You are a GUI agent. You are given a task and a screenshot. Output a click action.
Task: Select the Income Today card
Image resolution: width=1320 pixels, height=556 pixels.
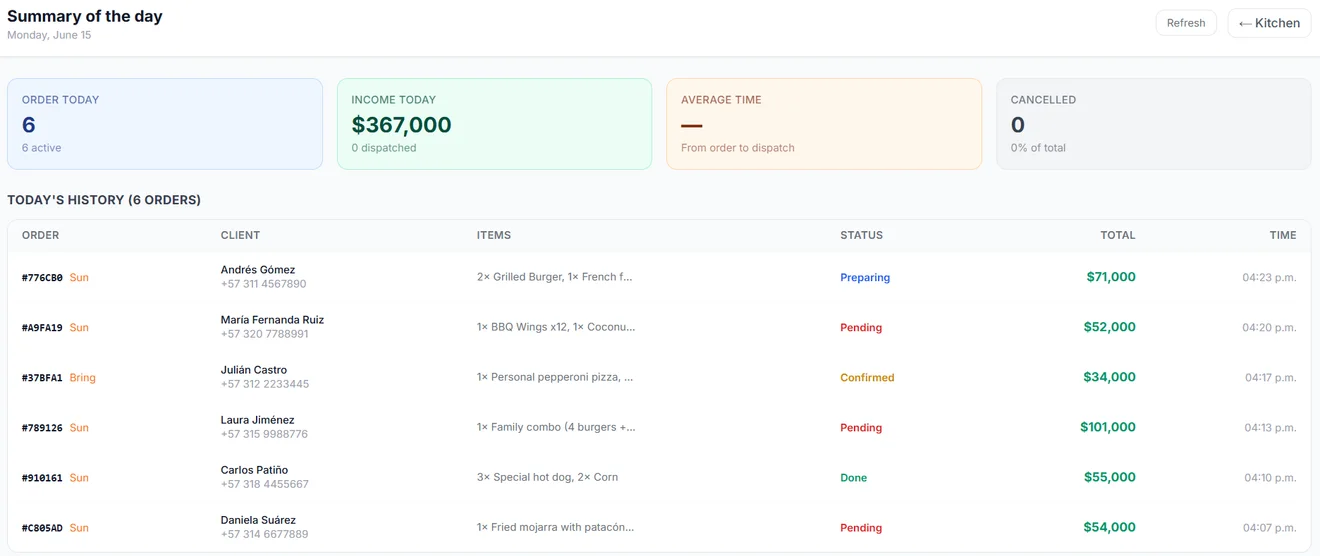click(x=494, y=124)
